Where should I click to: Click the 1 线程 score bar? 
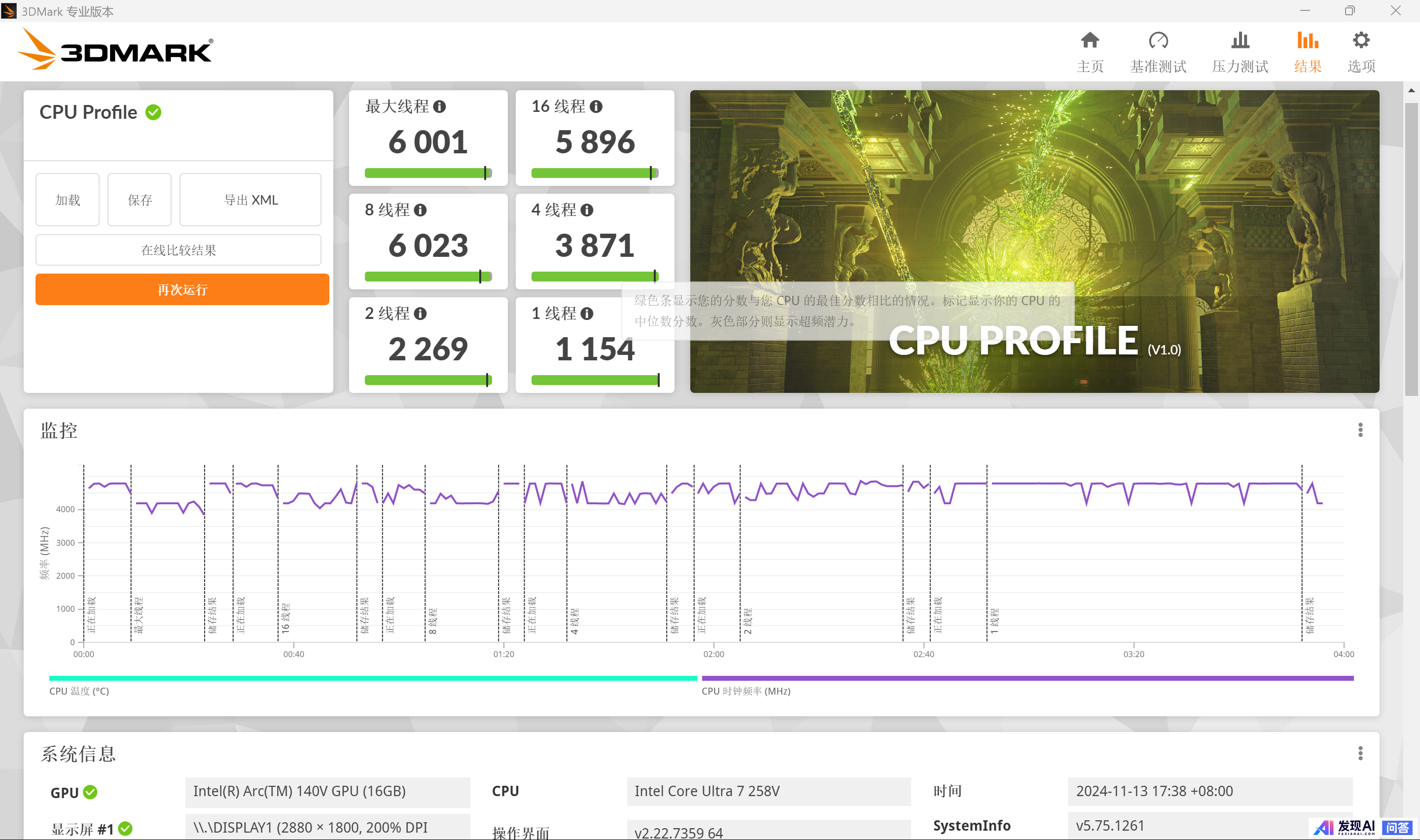(595, 381)
